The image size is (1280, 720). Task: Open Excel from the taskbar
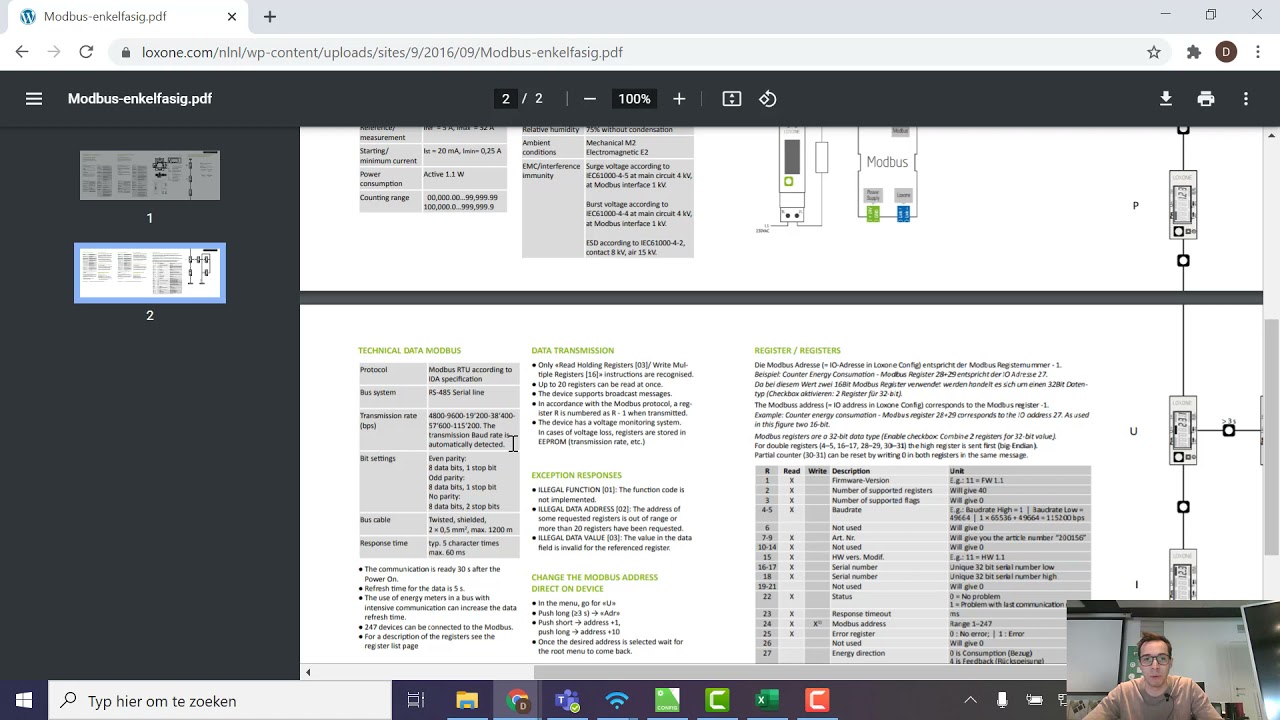coord(767,700)
